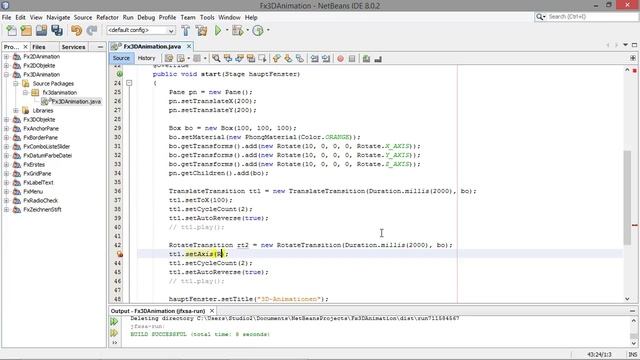Open the Refactor menu

tap(107, 18)
